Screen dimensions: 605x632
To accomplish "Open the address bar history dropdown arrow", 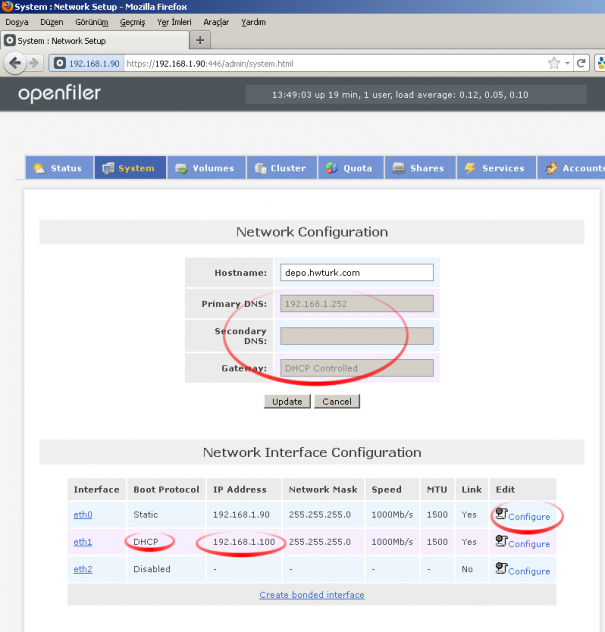I will 567,63.
